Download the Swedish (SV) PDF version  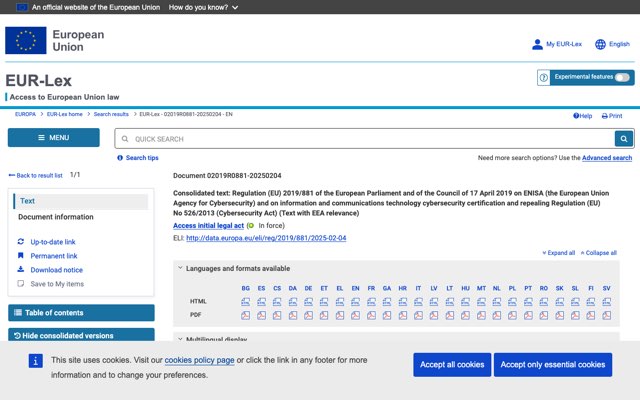tap(607, 316)
